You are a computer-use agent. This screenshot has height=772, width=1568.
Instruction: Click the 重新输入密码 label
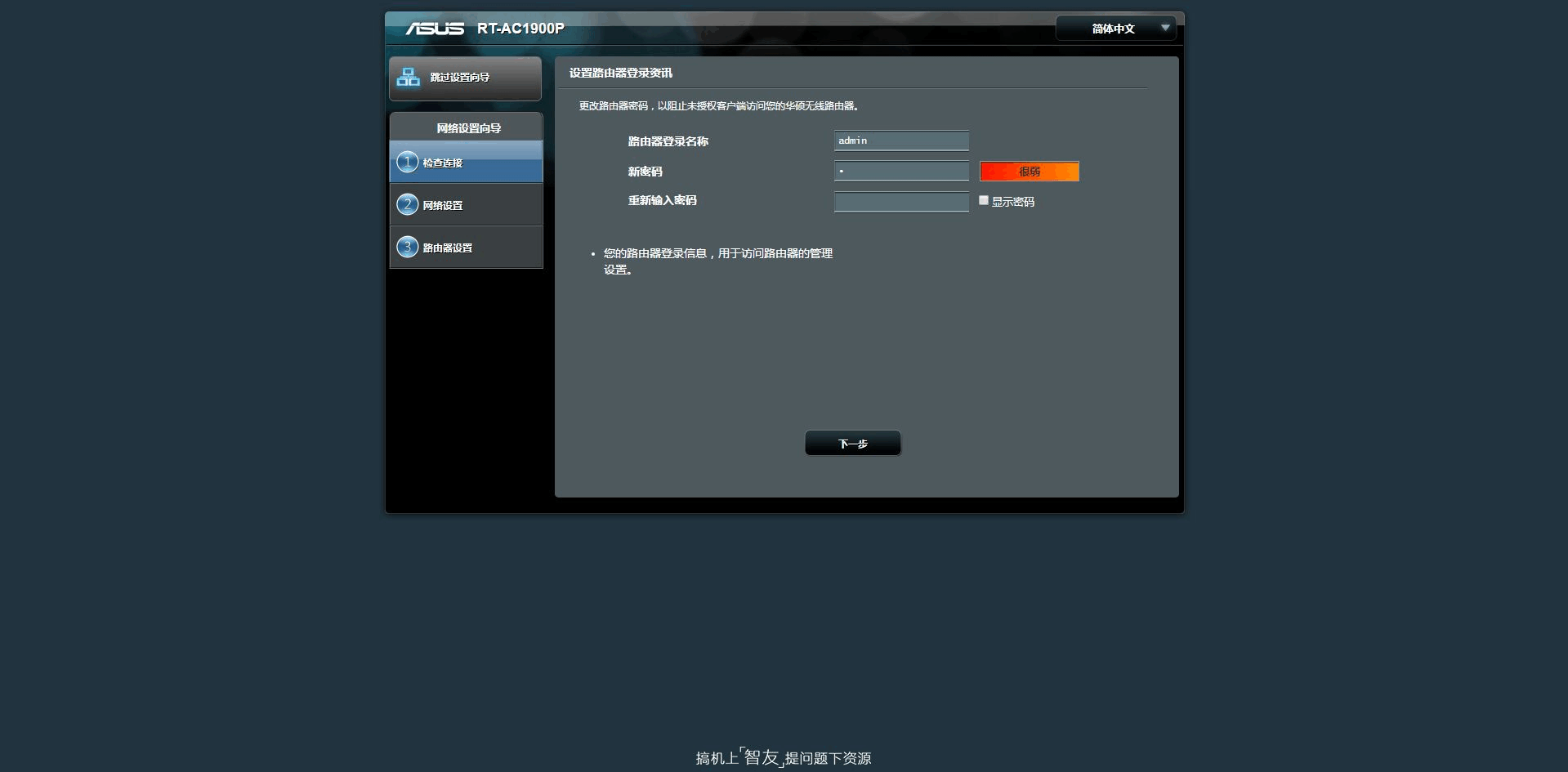(662, 200)
